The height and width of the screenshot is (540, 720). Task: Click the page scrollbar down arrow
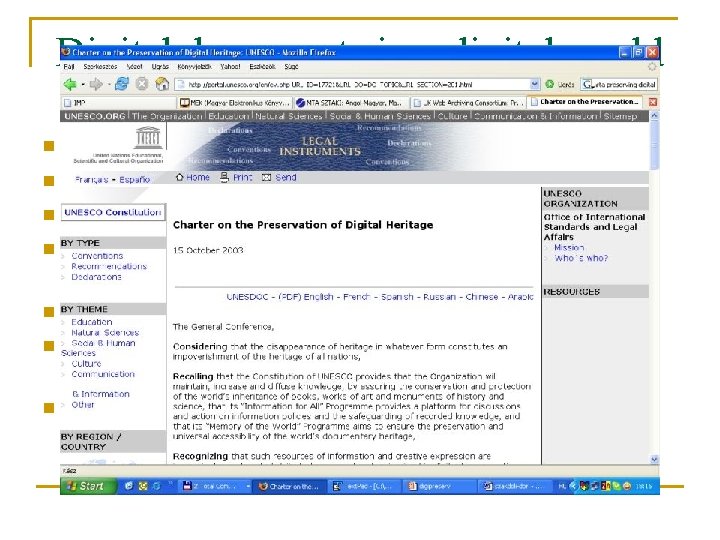tap(654, 459)
